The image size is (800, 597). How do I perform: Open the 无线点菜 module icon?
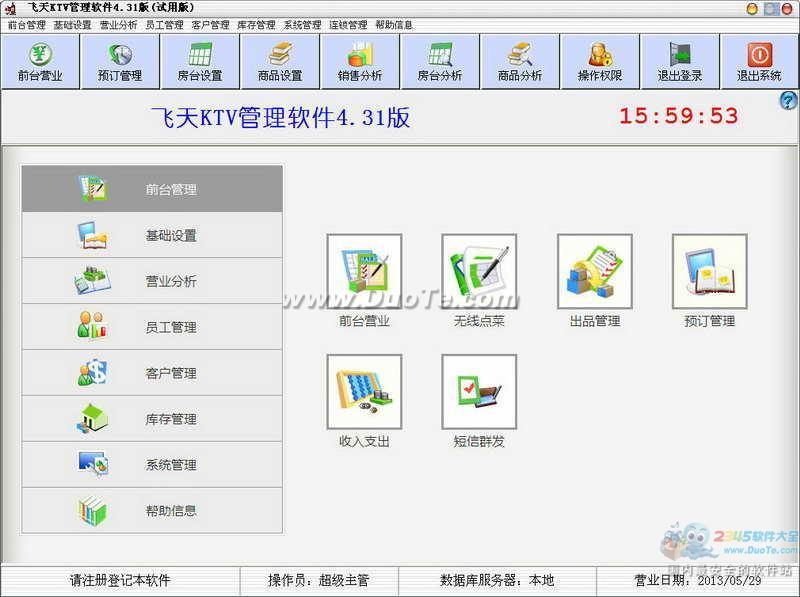(479, 271)
